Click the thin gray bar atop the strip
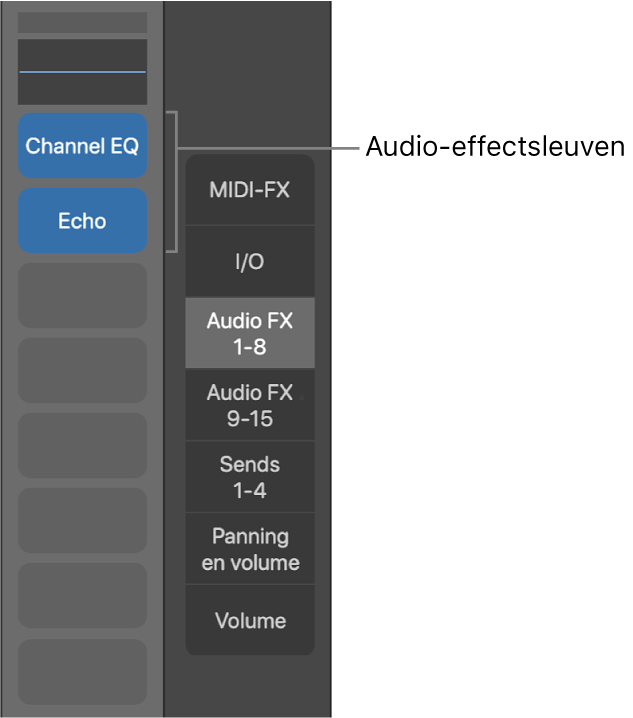Viewport: 633px width, 718px height. coord(82,22)
